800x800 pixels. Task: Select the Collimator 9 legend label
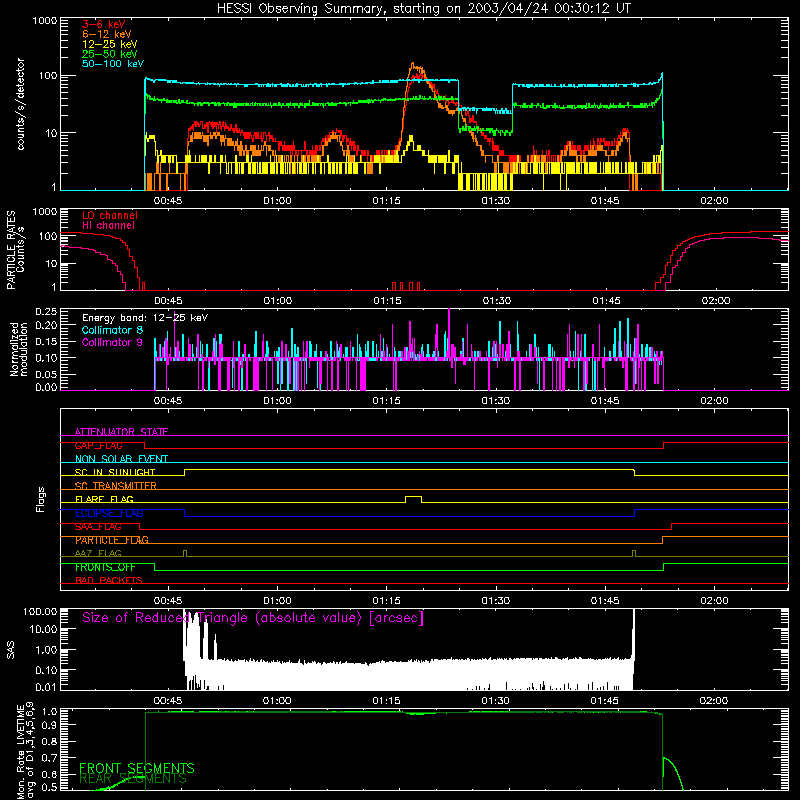click(112, 342)
